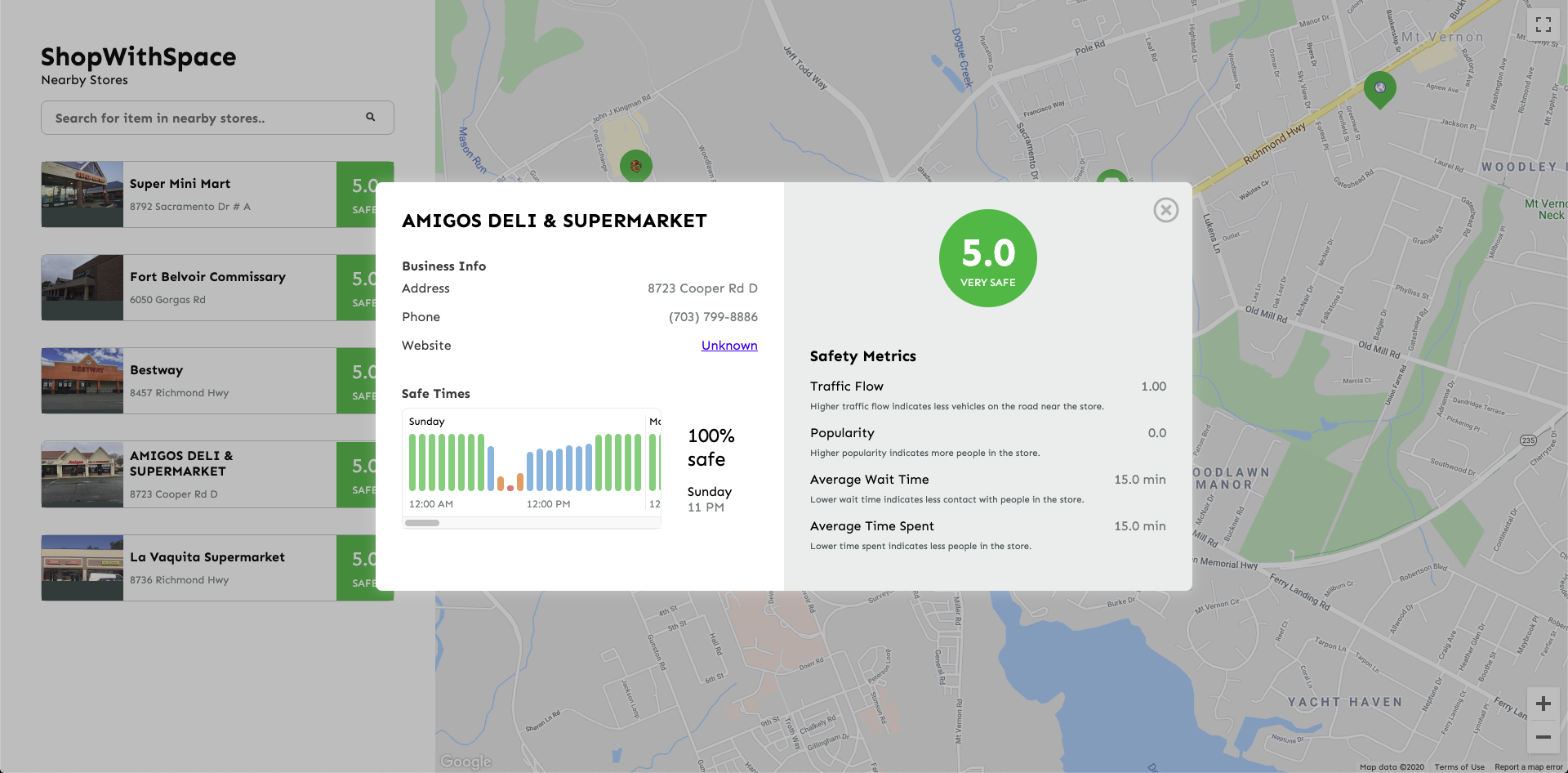Click the Average Wait Time 15.0 min value
Image resolution: width=1568 pixels, height=773 pixels.
pos(1140,480)
